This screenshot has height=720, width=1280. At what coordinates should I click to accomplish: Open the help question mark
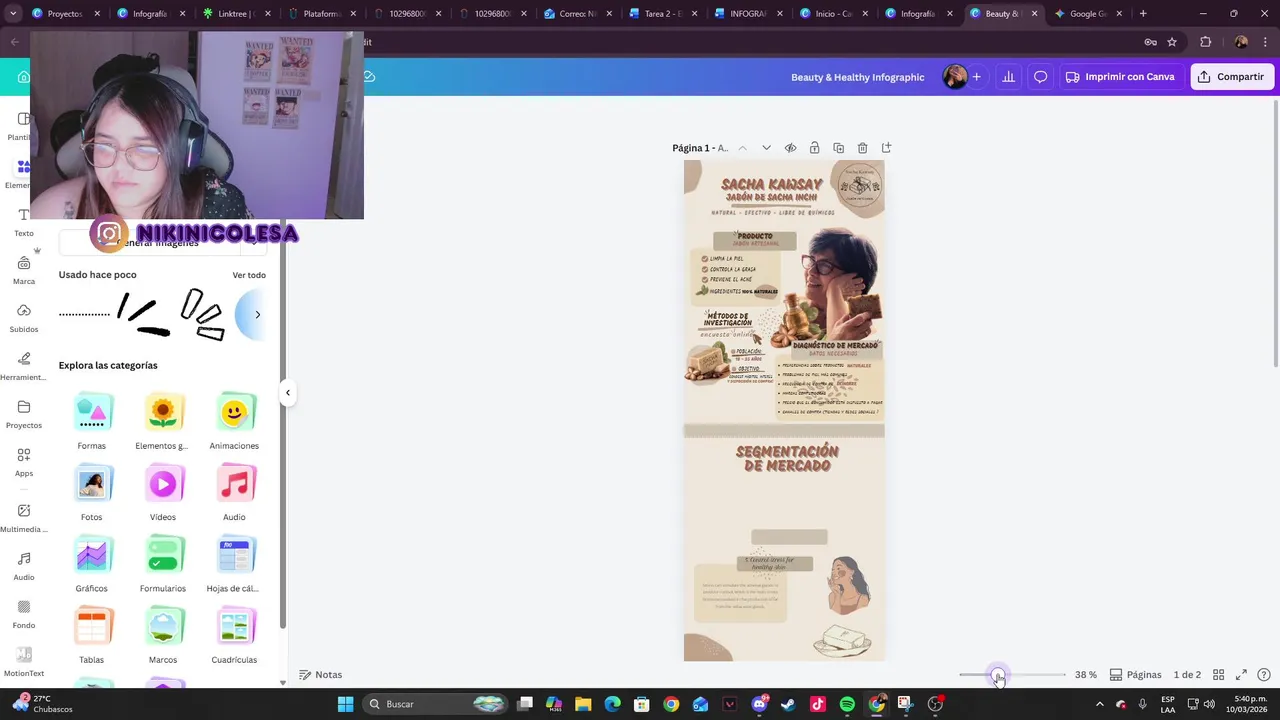[1264, 675]
